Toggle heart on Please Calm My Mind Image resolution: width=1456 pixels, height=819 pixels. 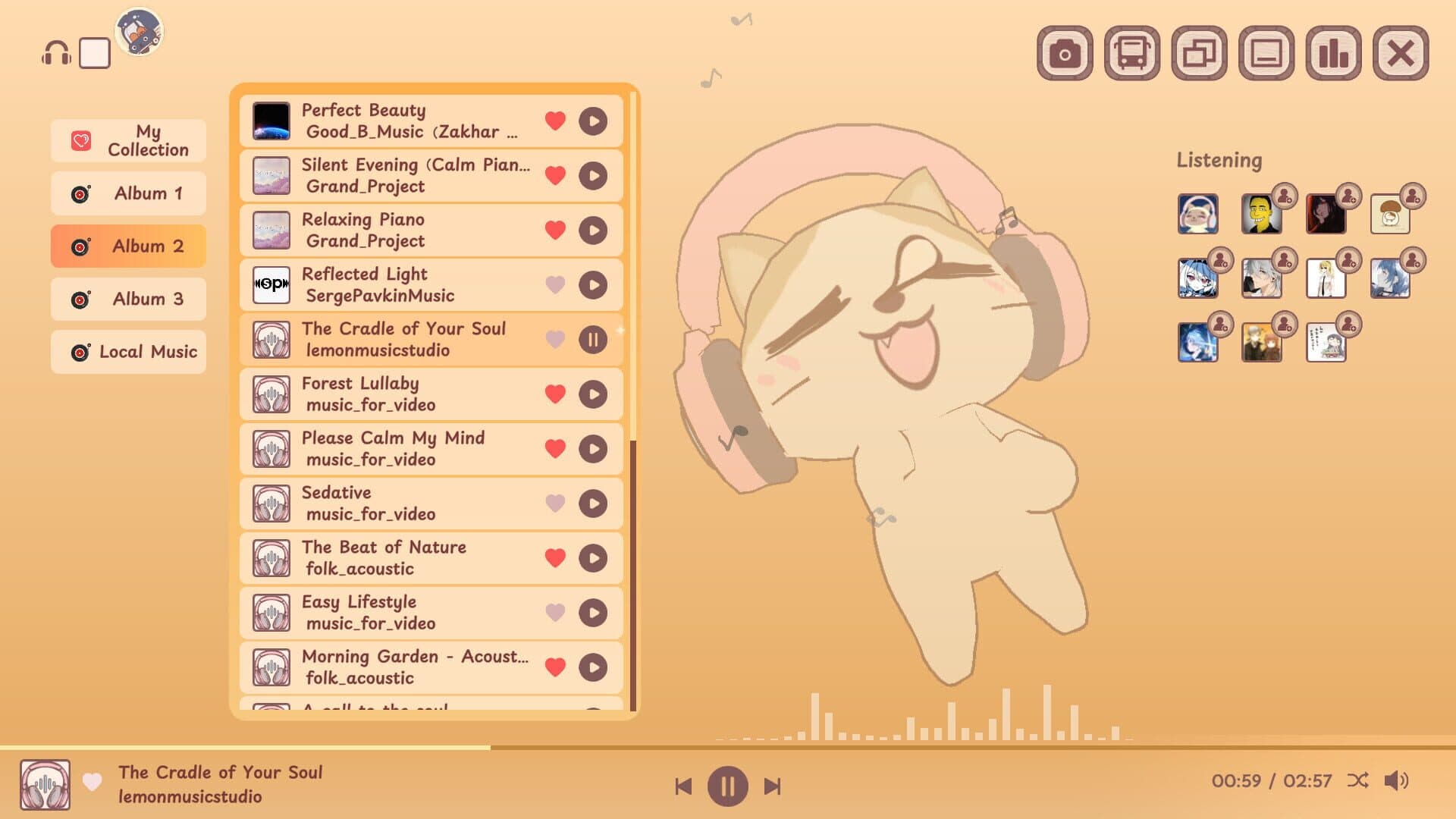[x=555, y=449]
